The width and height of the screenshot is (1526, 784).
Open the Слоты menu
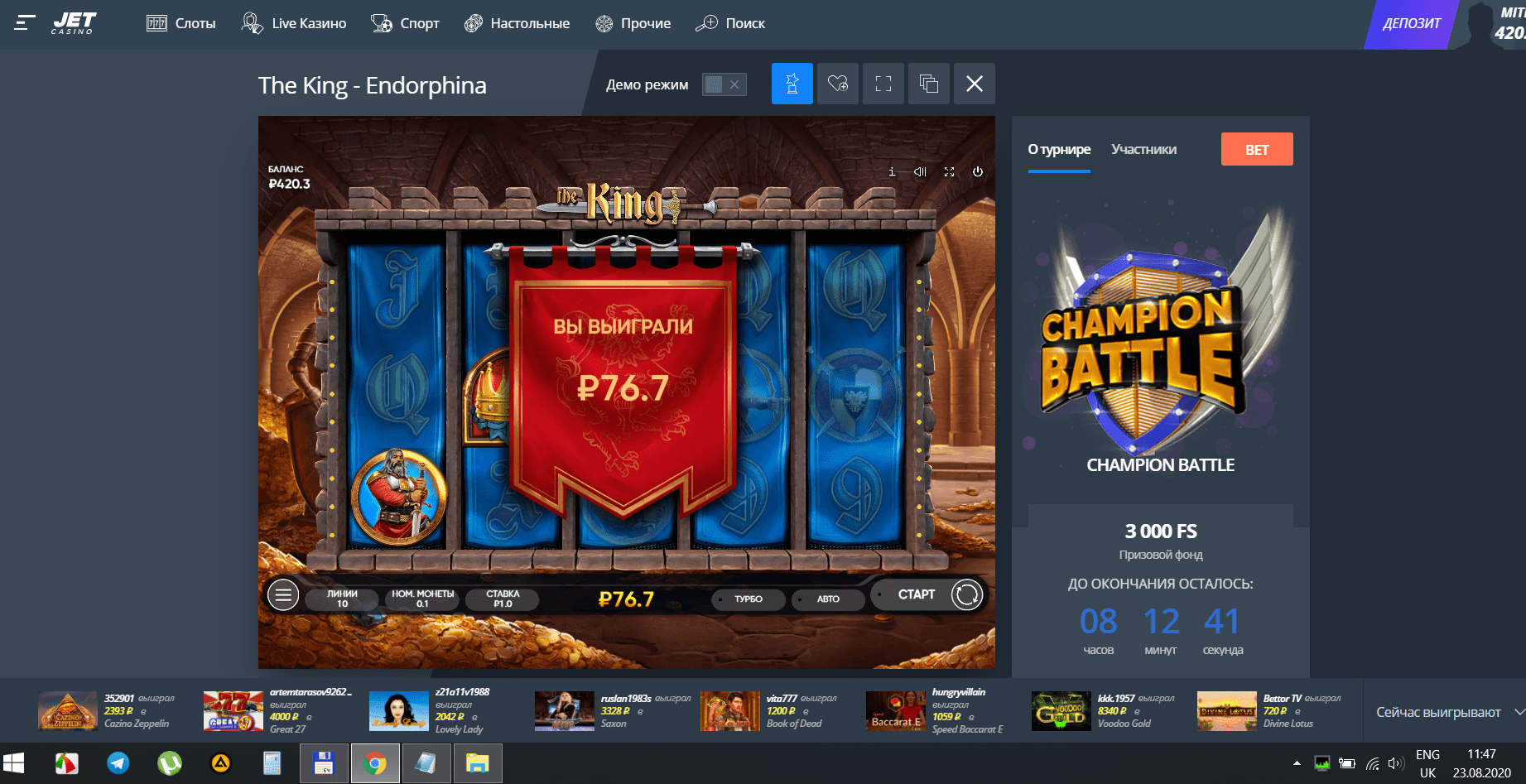(x=181, y=23)
